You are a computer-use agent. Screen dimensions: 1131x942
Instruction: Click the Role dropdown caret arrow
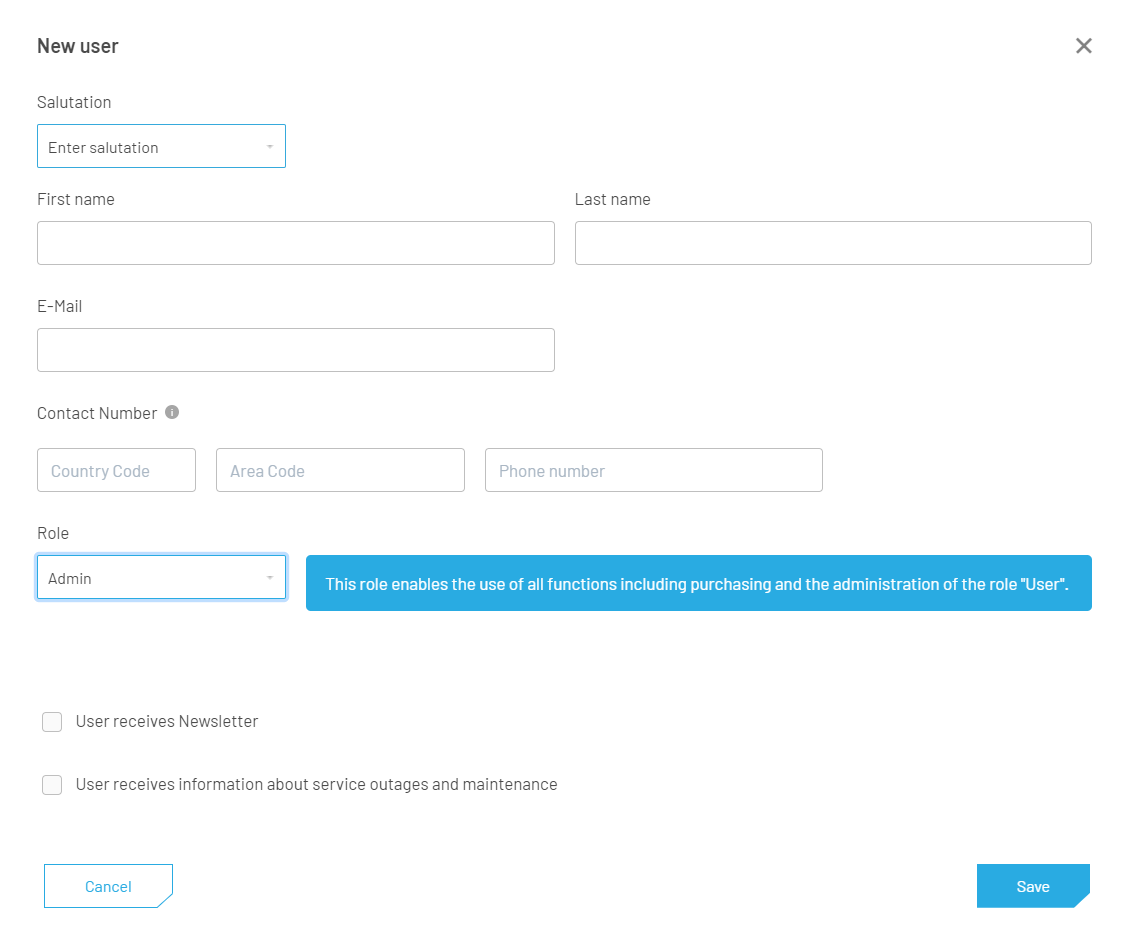coord(269,578)
